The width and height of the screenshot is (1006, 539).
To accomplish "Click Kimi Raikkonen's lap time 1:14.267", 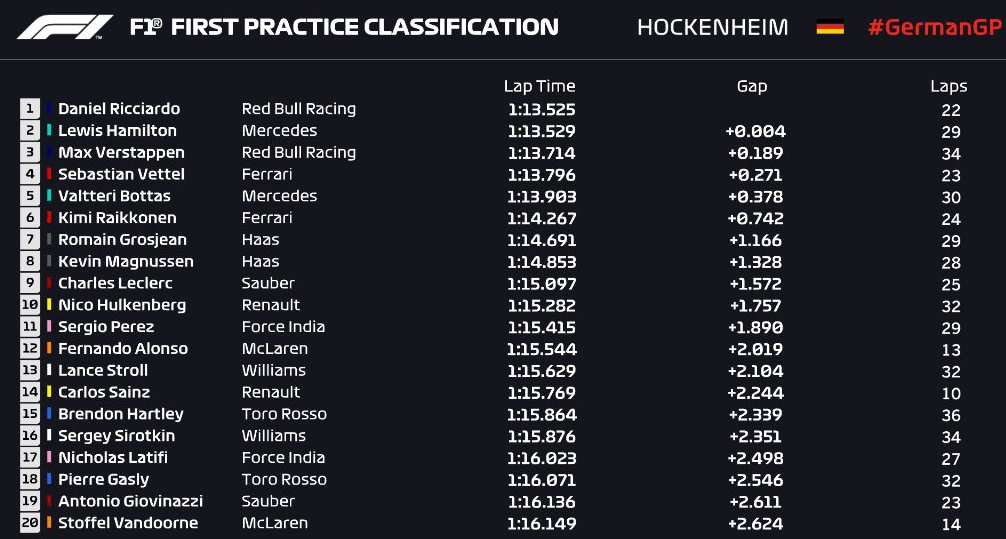I will [x=541, y=218].
